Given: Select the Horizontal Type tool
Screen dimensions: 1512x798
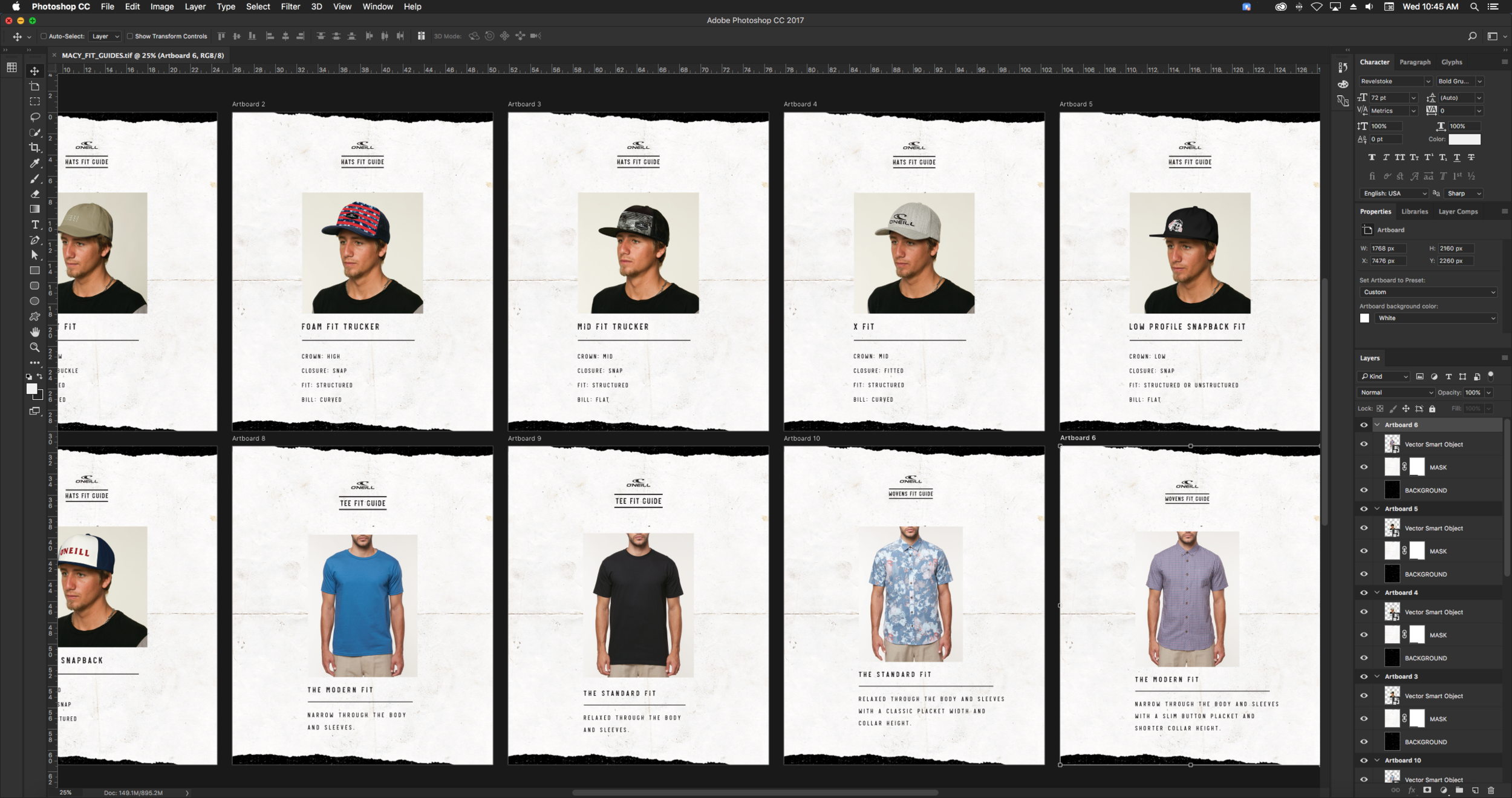Looking at the screenshot, I should pyautogui.click(x=34, y=224).
